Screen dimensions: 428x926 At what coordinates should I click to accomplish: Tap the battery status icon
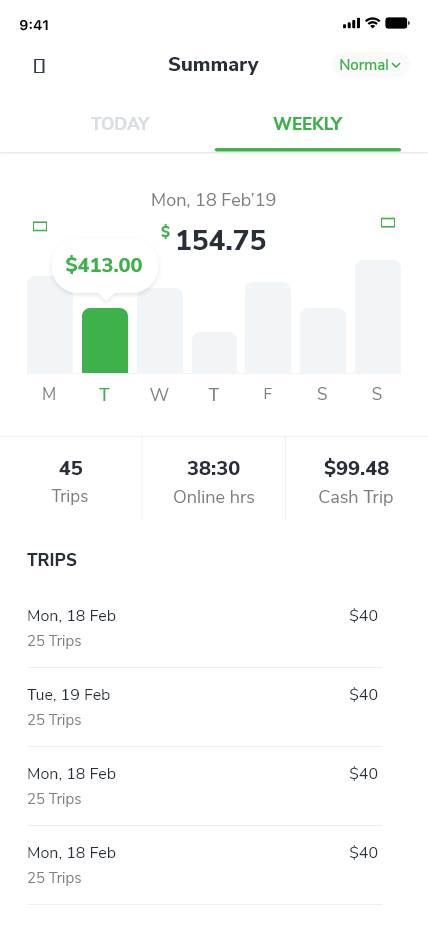point(397,23)
